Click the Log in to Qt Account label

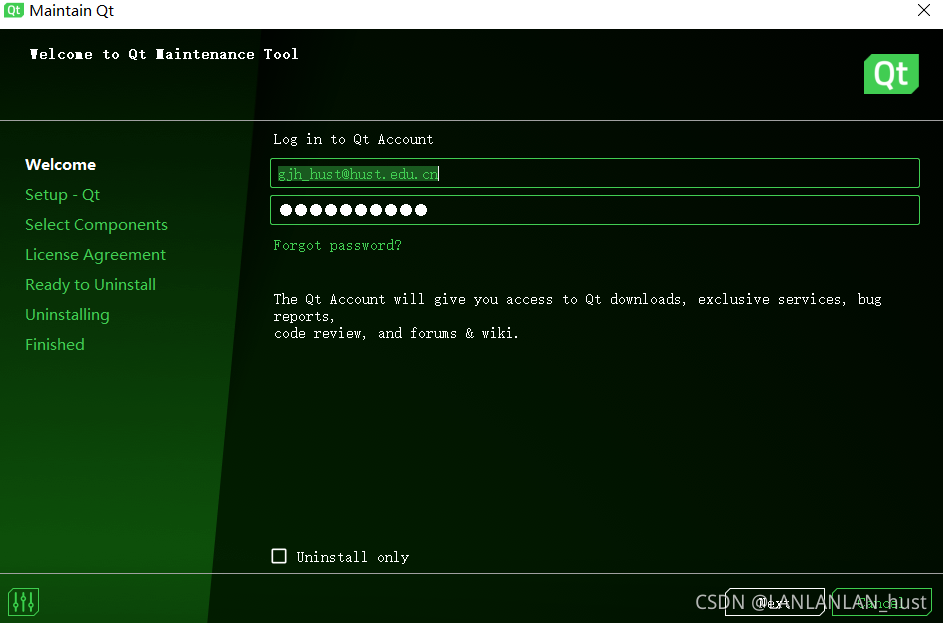click(353, 140)
